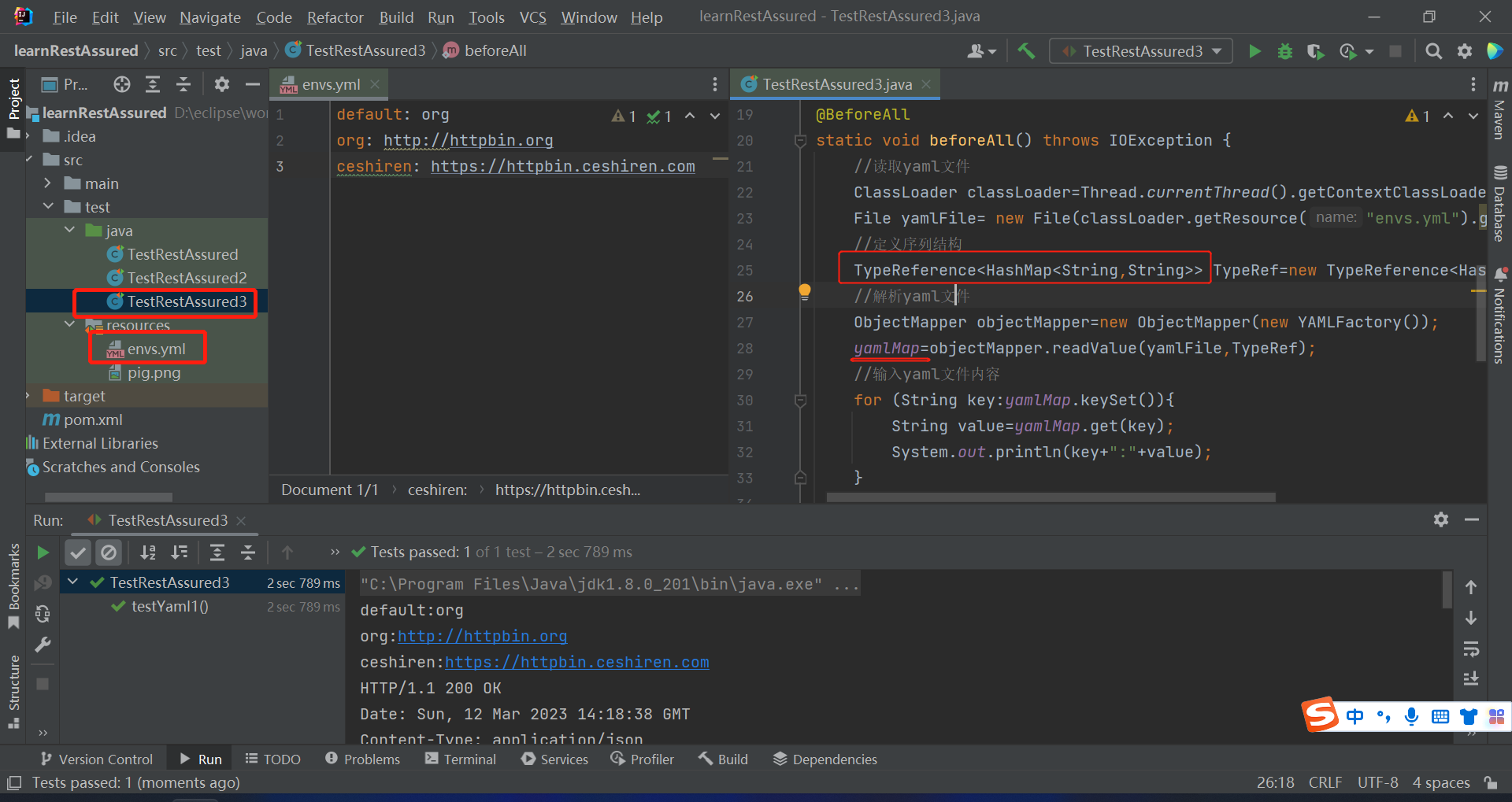
Task: Open IDE settings gear in top toolbar
Action: [1464, 51]
